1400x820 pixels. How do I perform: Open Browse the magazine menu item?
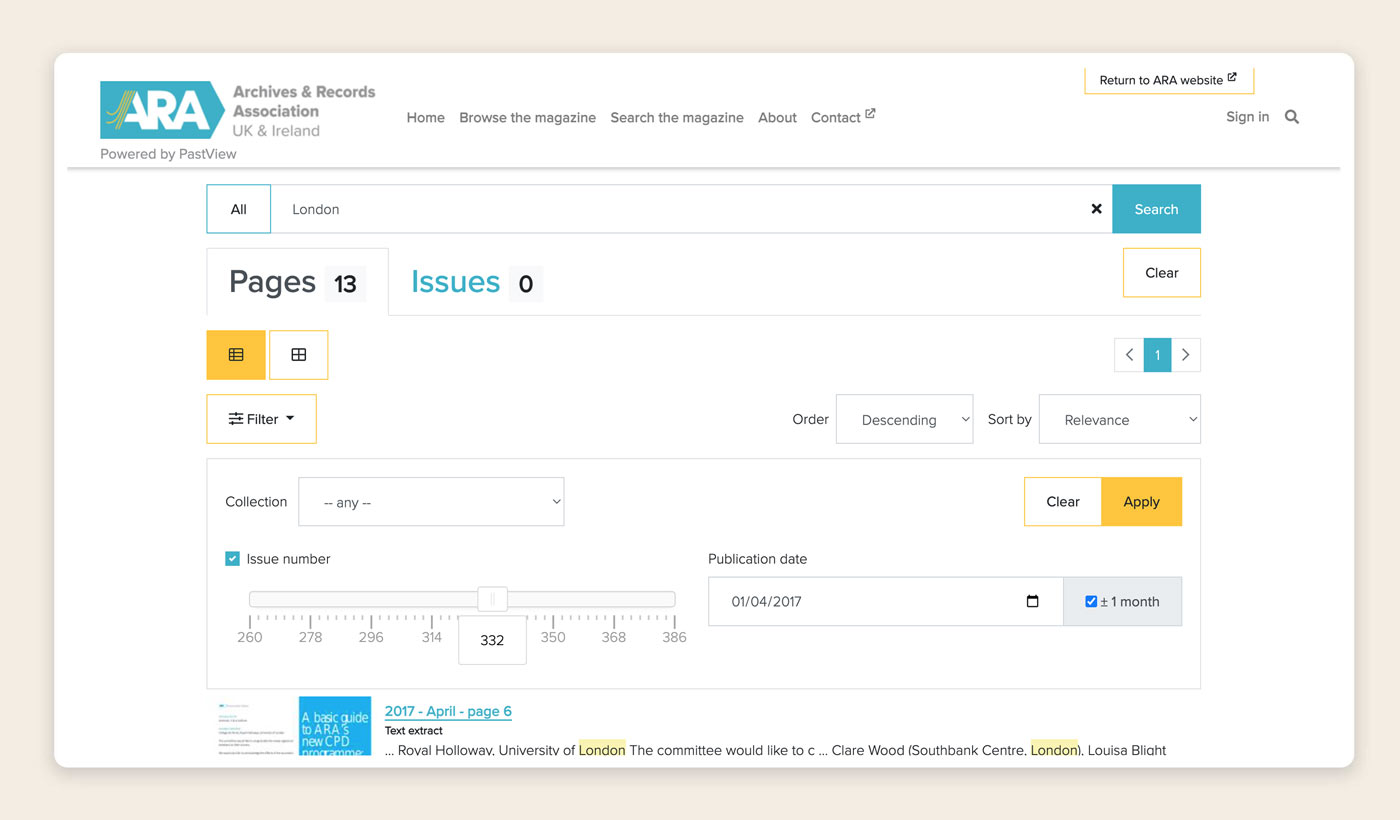tap(527, 117)
